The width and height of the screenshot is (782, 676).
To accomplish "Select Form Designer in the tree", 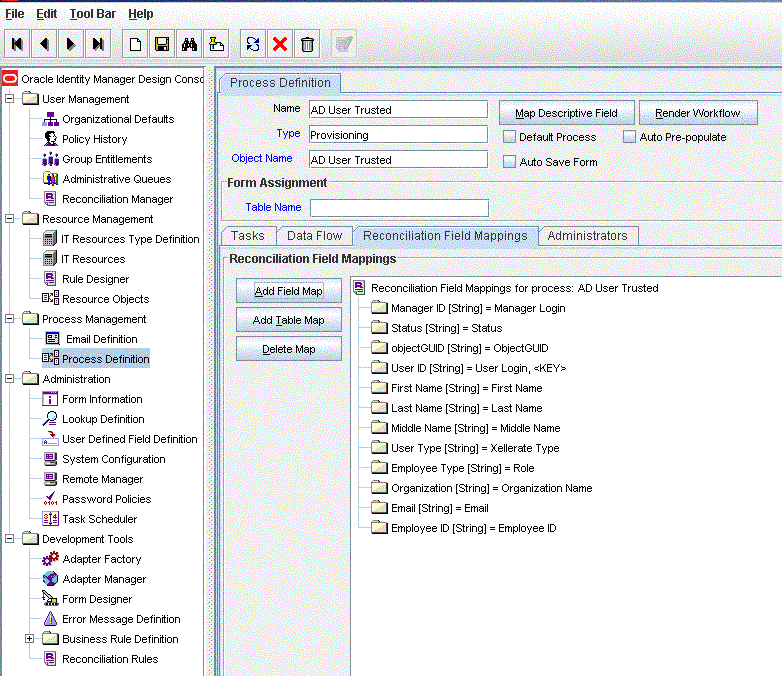I will 97,599.
